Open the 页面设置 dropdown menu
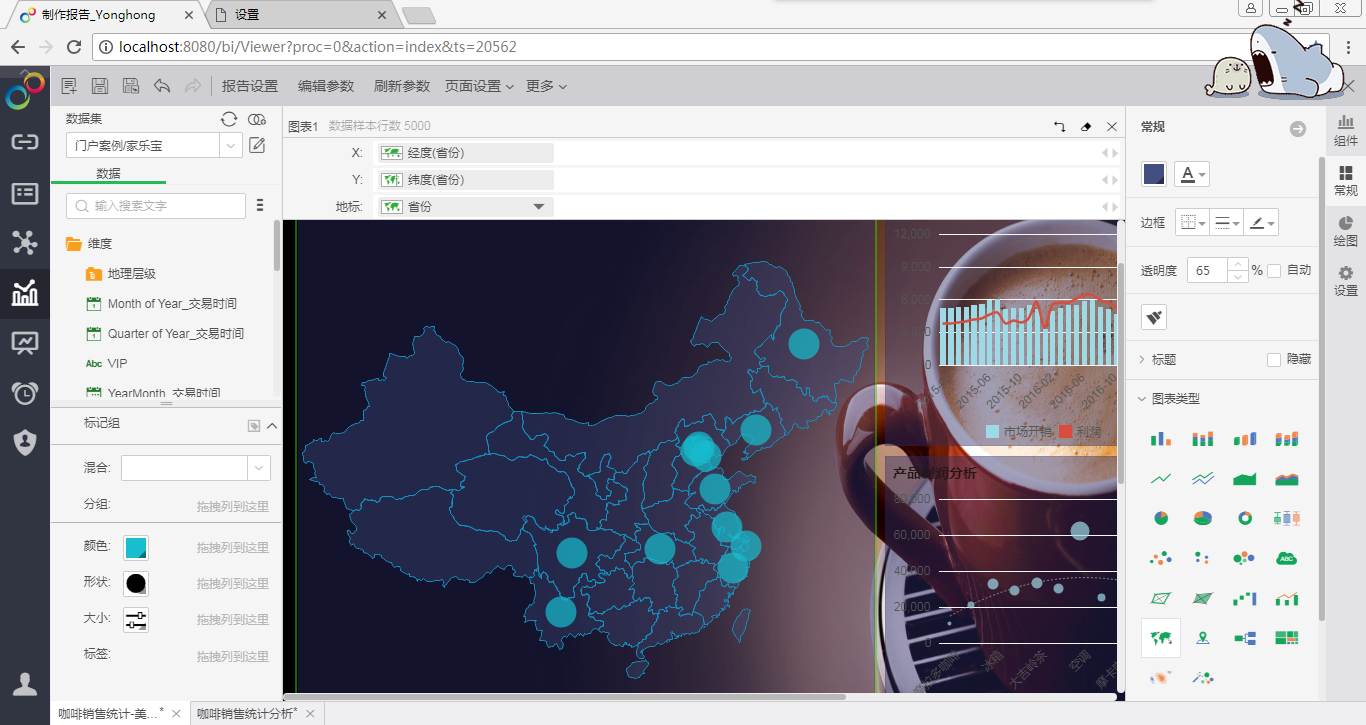The width and height of the screenshot is (1366, 725). tap(479, 87)
